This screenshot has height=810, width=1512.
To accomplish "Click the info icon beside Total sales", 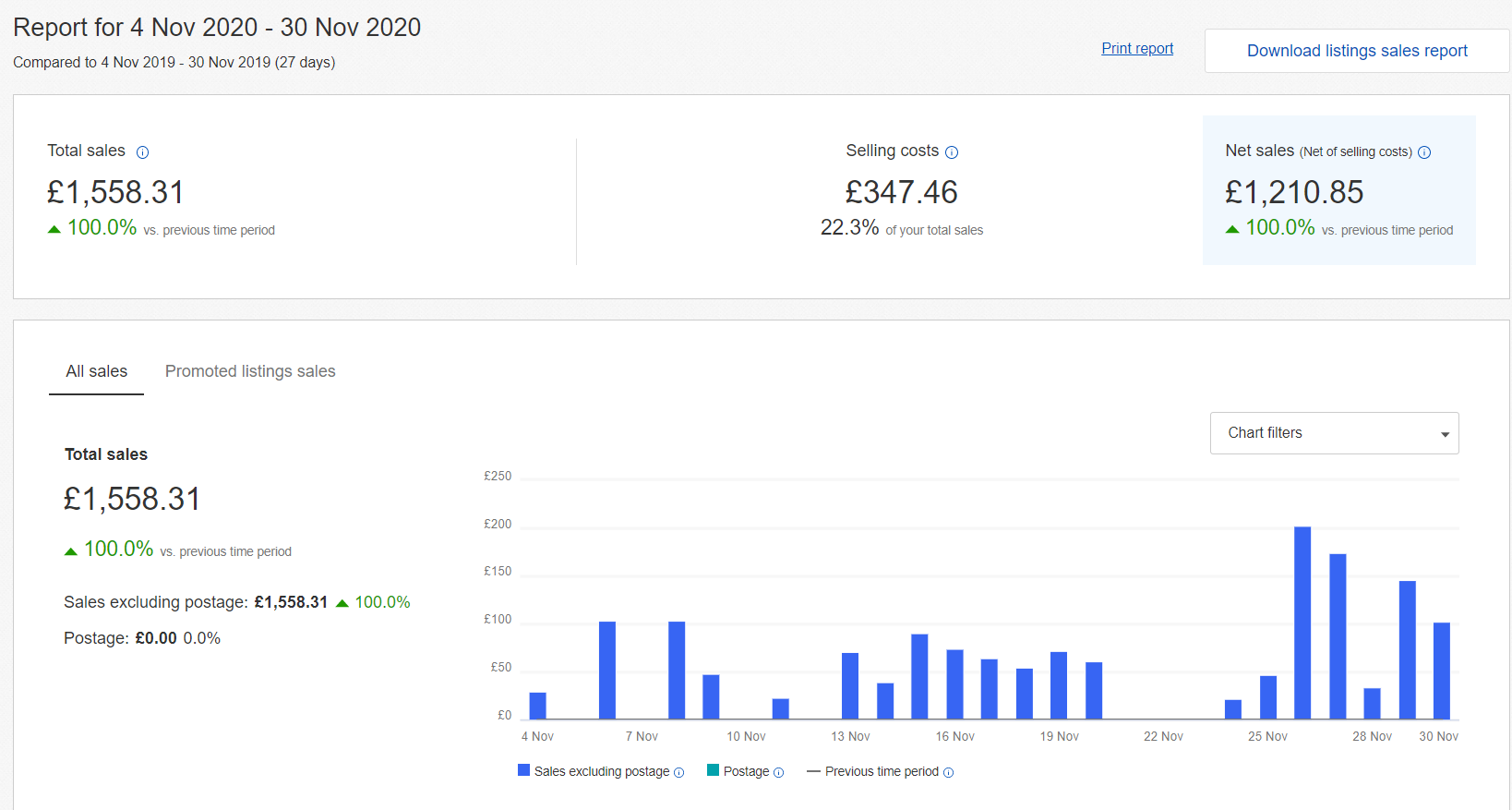I will coord(142,152).
